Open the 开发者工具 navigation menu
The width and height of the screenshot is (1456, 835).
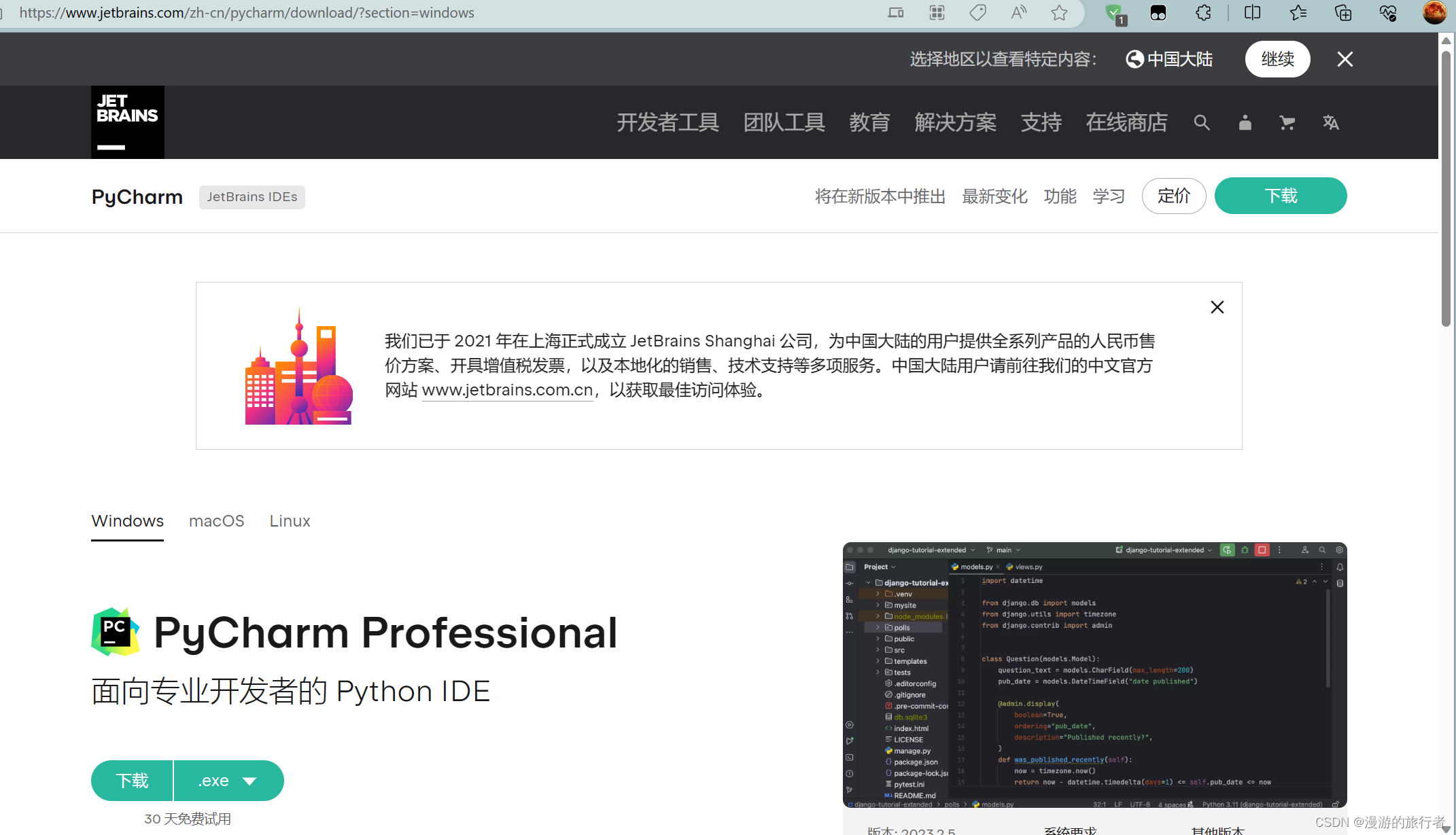click(x=668, y=123)
